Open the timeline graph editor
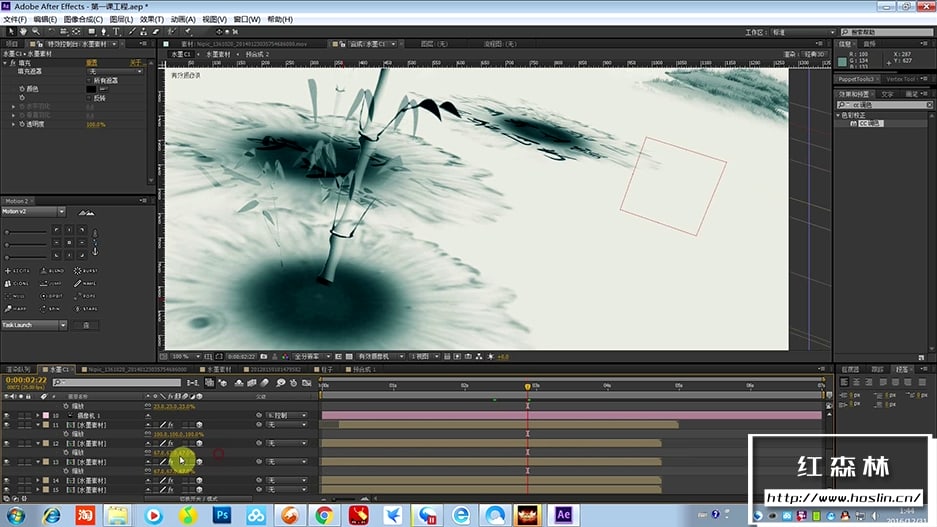 click(307, 382)
